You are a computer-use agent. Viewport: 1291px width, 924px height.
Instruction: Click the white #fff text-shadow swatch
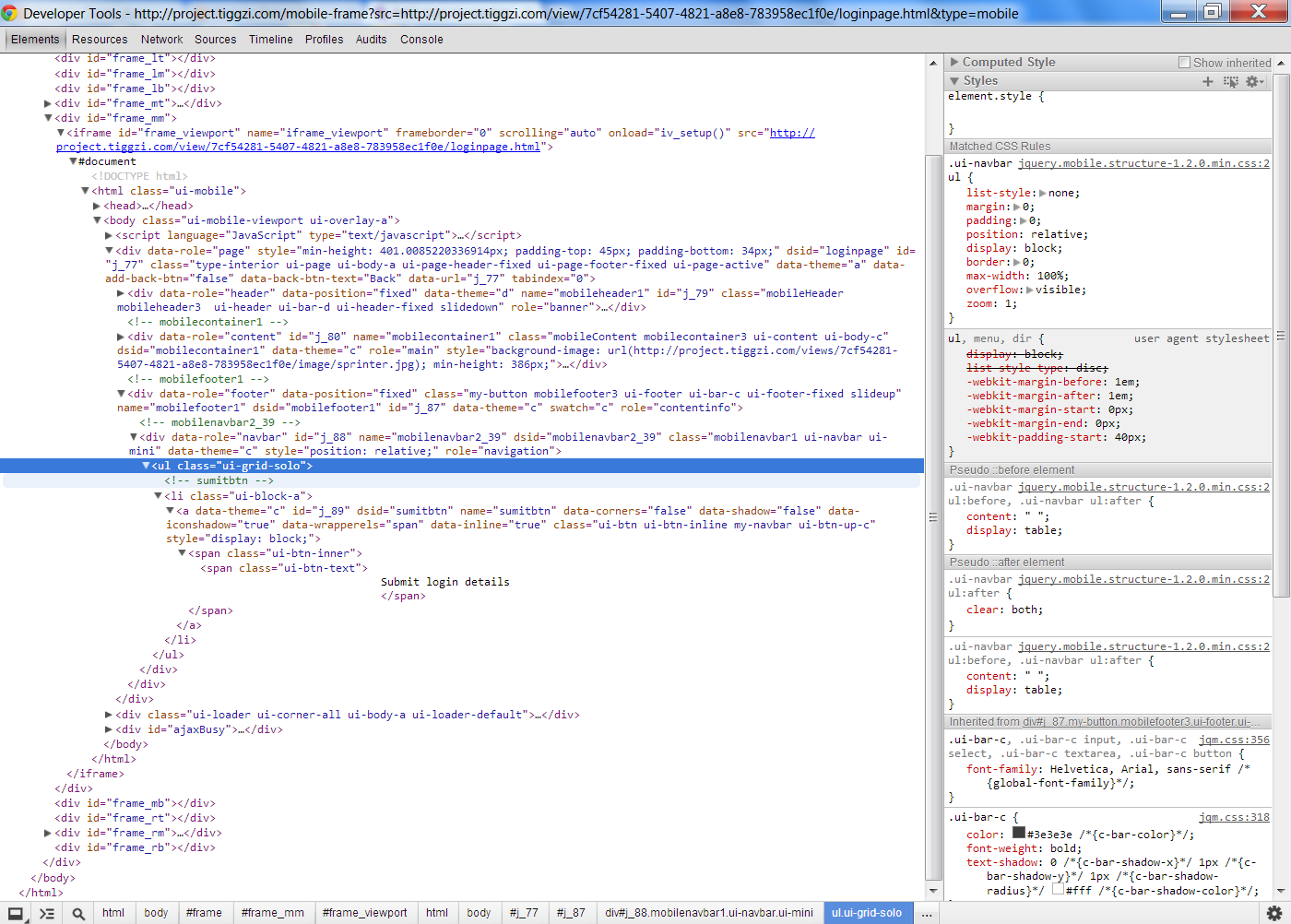click(x=1058, y=890)
